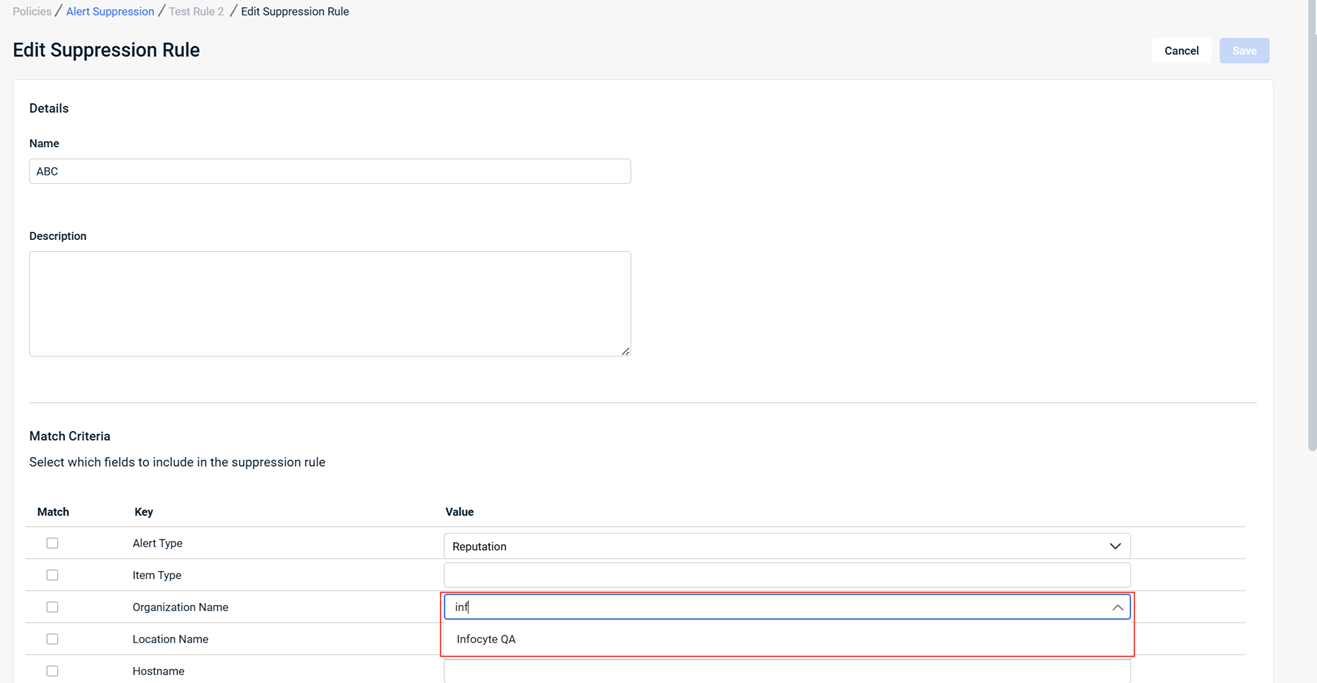The image size is (1317, 683).
Task: Expand the Alert Type dropdown chevron
Action: 1115,546
